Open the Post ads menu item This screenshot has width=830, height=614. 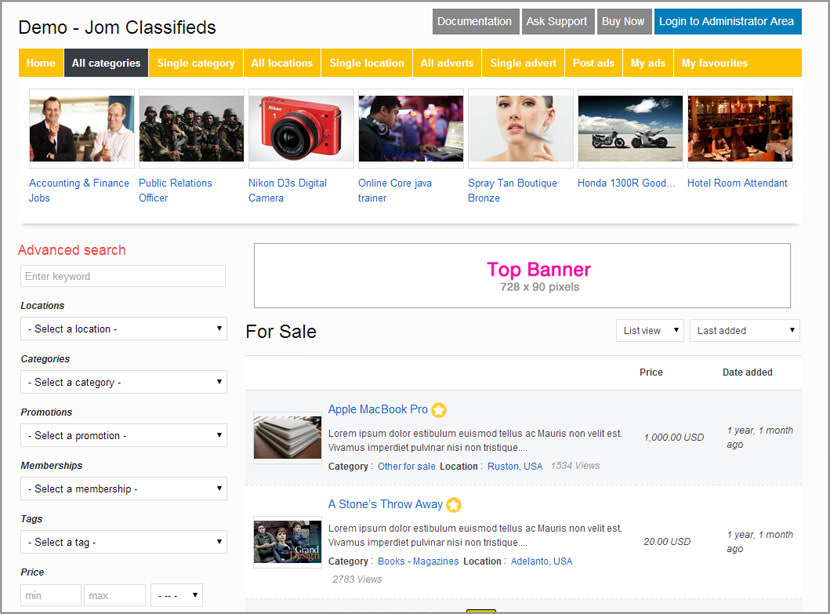(x=593, y=63)
